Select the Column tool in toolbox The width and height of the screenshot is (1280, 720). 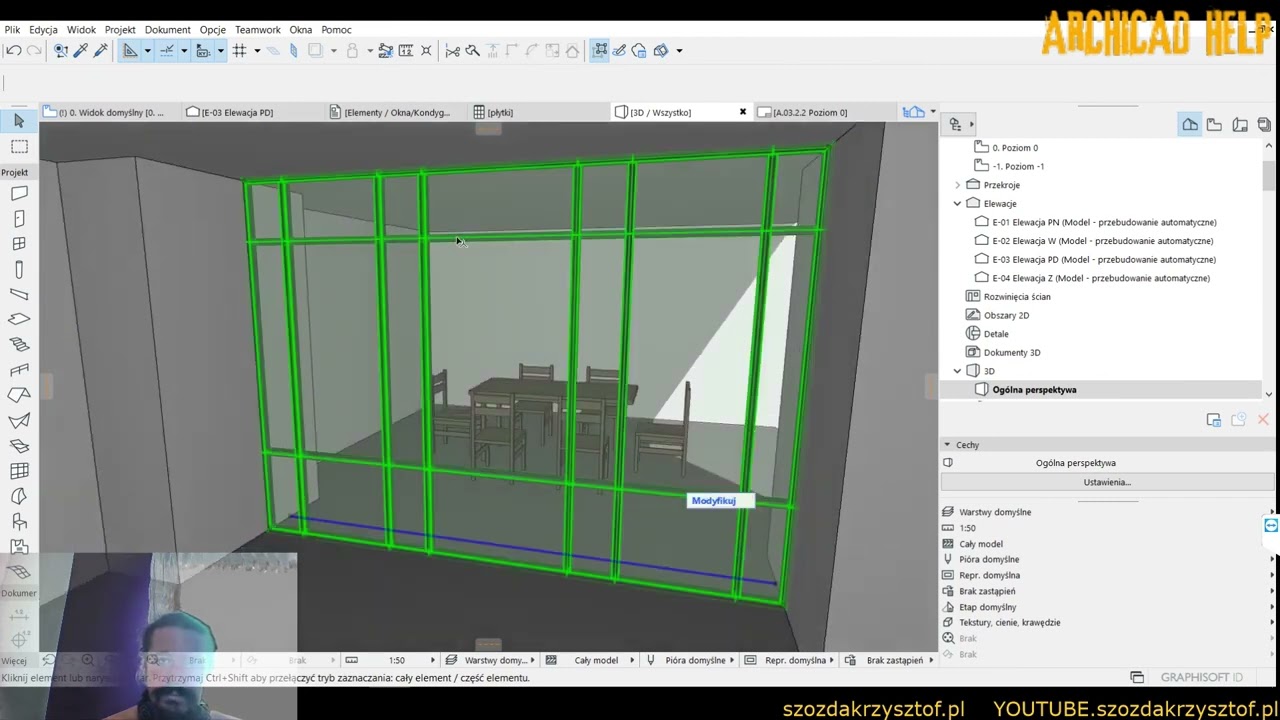19,270
